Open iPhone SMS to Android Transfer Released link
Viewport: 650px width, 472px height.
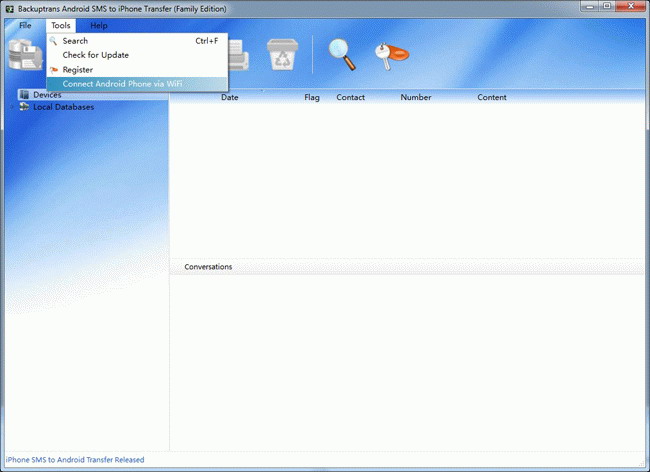[x=75, y=460]
